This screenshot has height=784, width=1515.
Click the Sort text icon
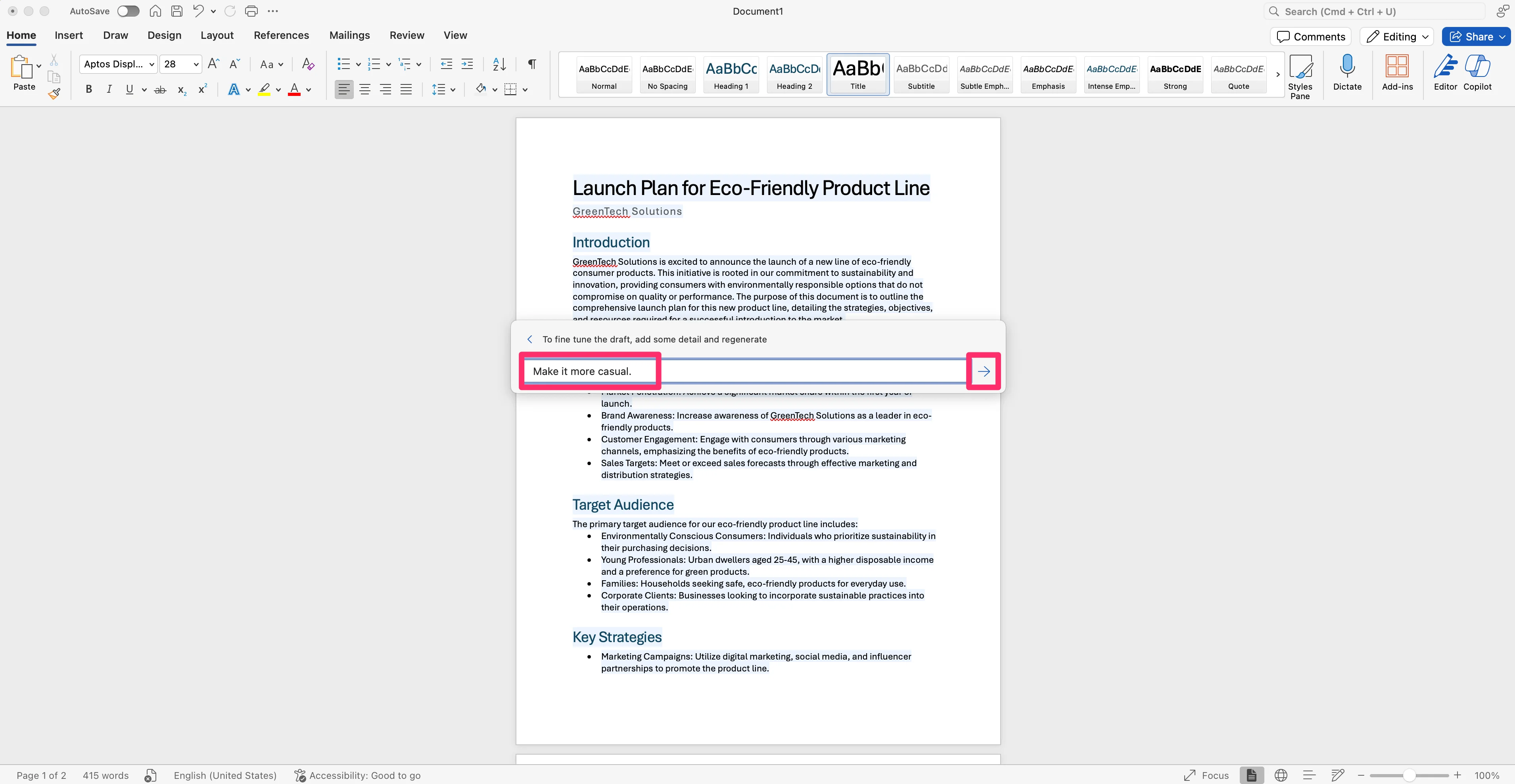click(x=499, y=64)
